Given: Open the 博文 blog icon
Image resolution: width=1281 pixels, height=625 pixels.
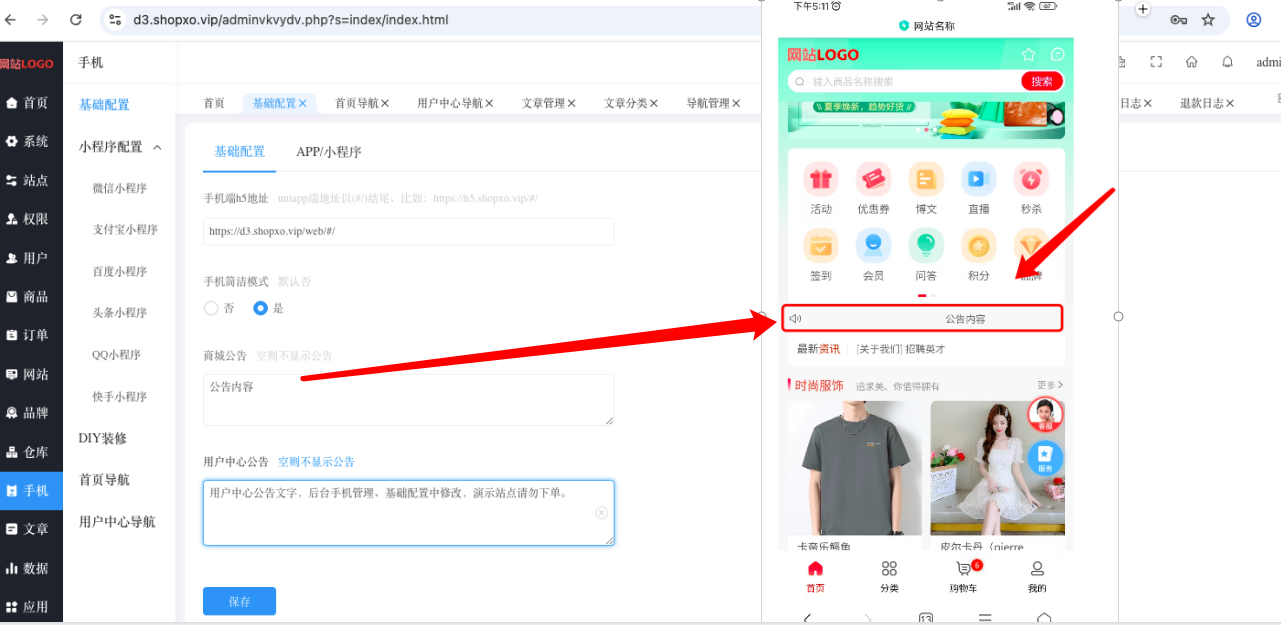Looking at the screenshot, I should pos(926,180).
